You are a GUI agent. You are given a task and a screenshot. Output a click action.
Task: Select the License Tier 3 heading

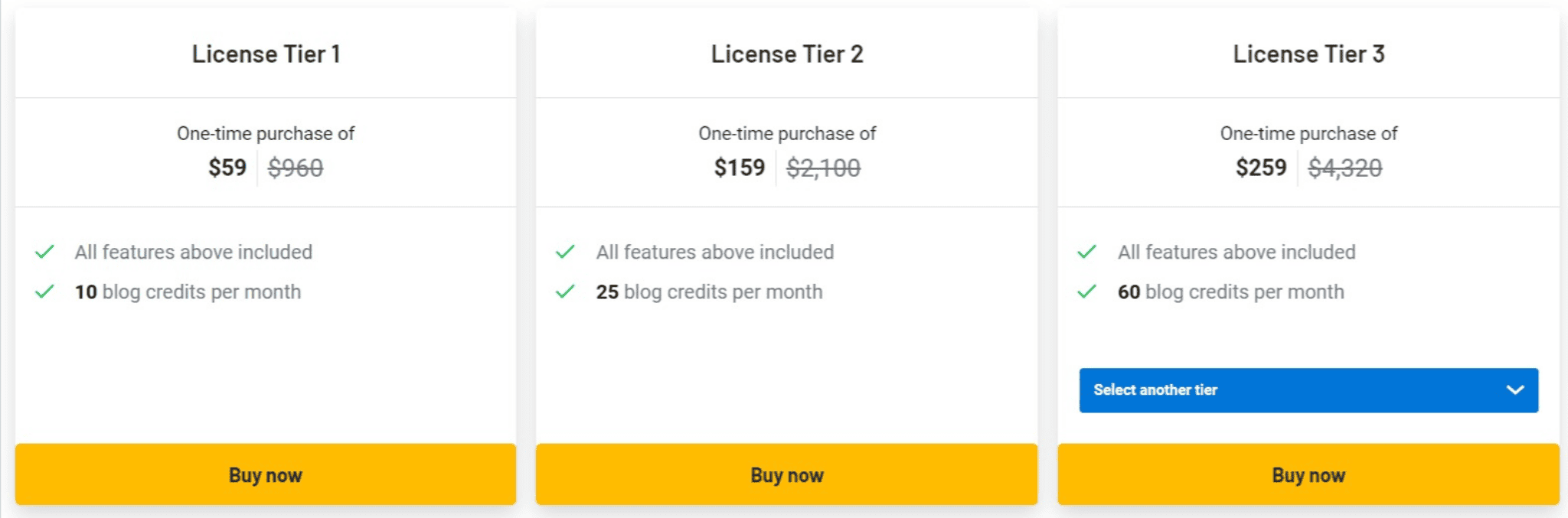[x=1308, y=54]
